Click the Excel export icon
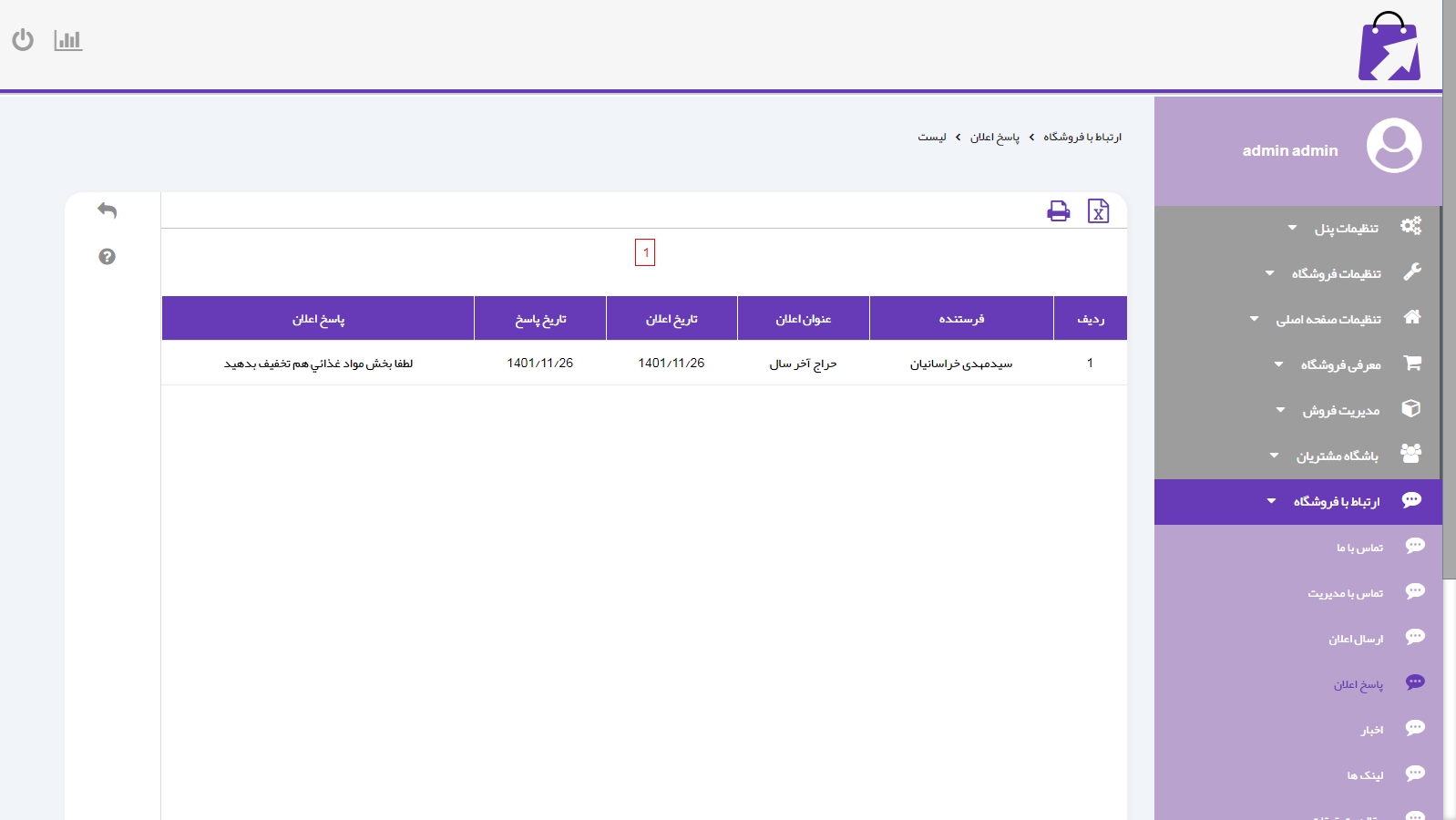1456x820 pixels. 1098,211
